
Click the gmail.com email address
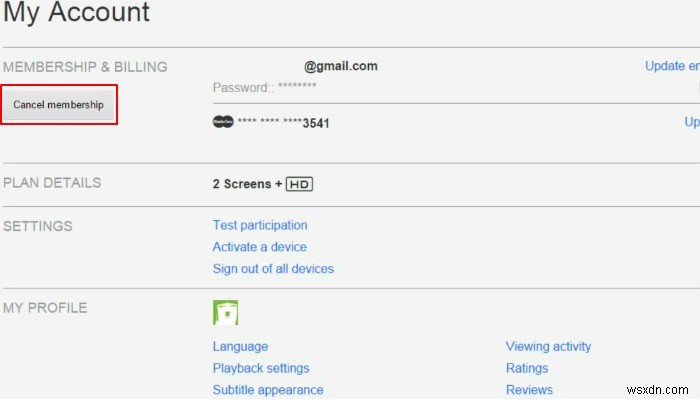click(340, 66)
